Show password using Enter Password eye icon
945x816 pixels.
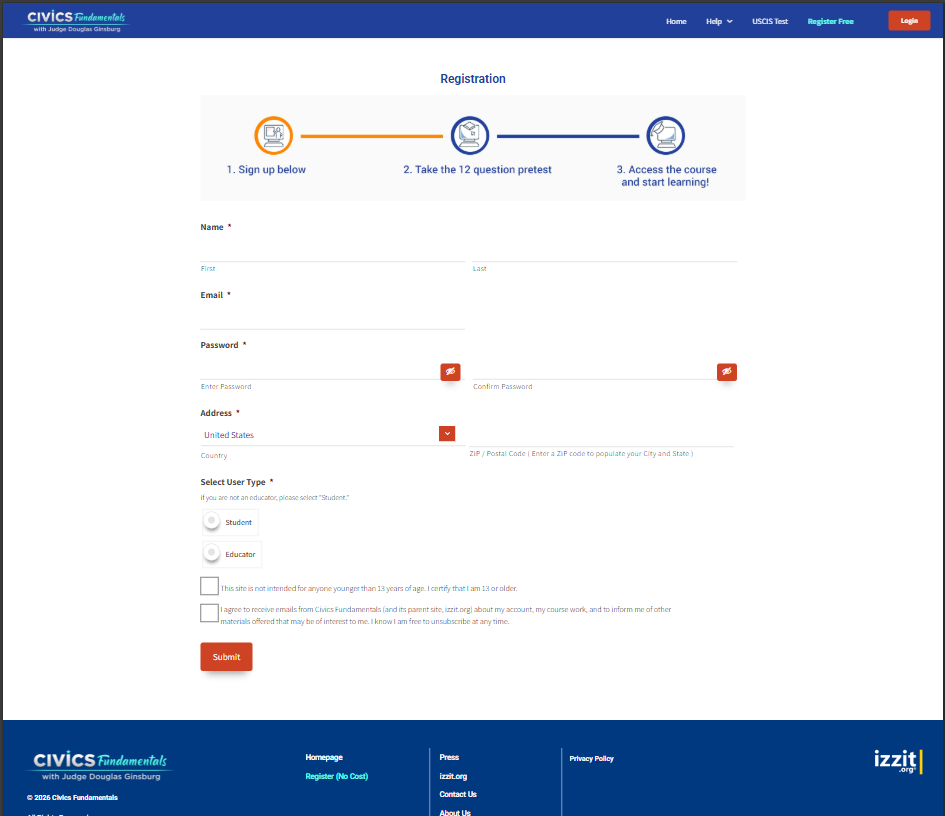450,372
